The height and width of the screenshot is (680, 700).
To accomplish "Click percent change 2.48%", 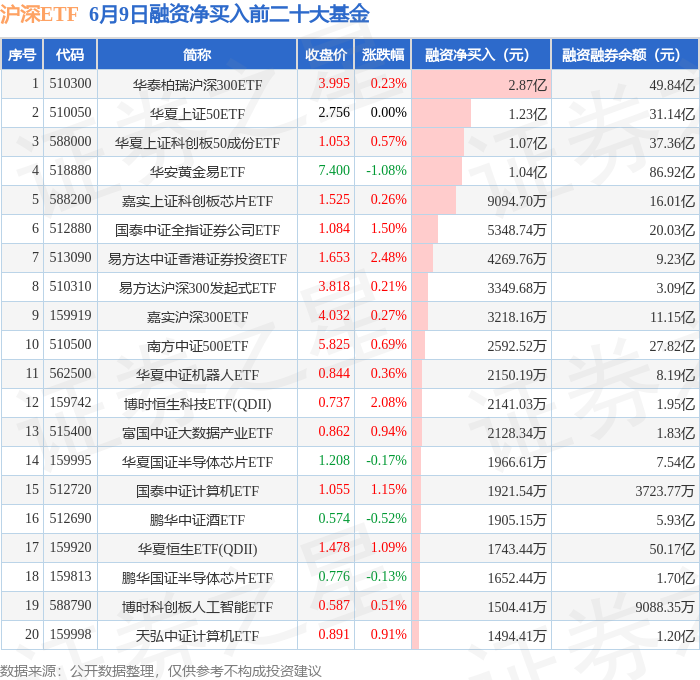I will [x=388, y=257].
